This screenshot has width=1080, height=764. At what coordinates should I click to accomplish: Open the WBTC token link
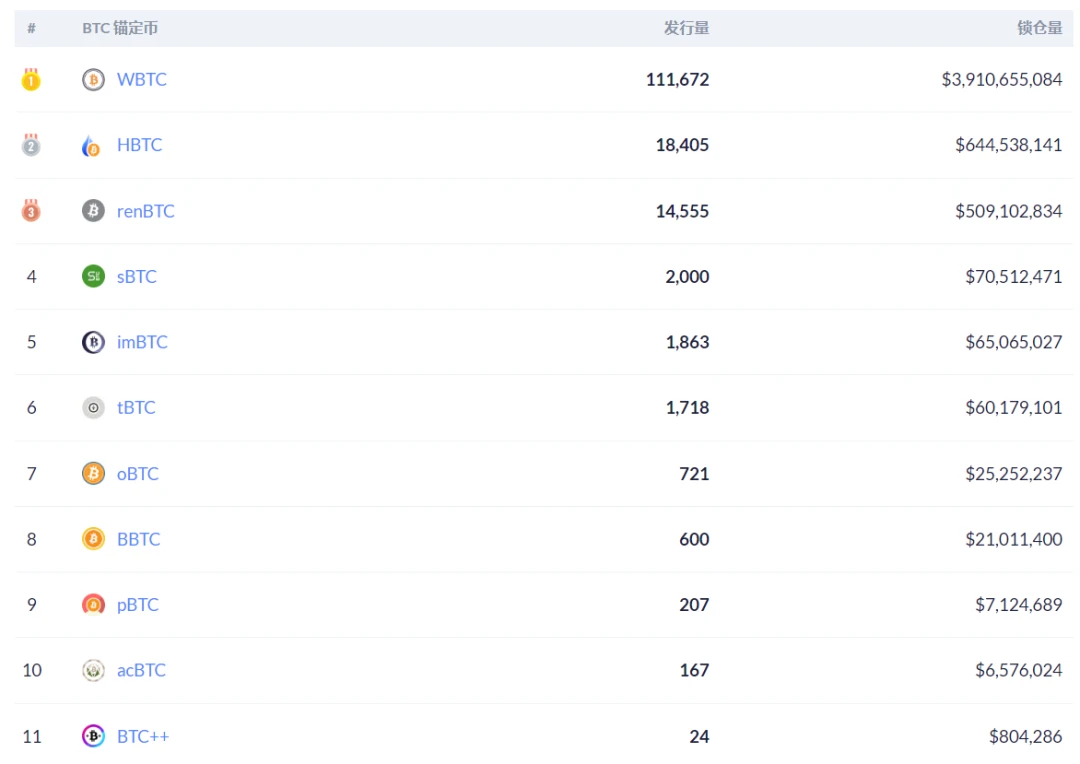coord(142,80)
